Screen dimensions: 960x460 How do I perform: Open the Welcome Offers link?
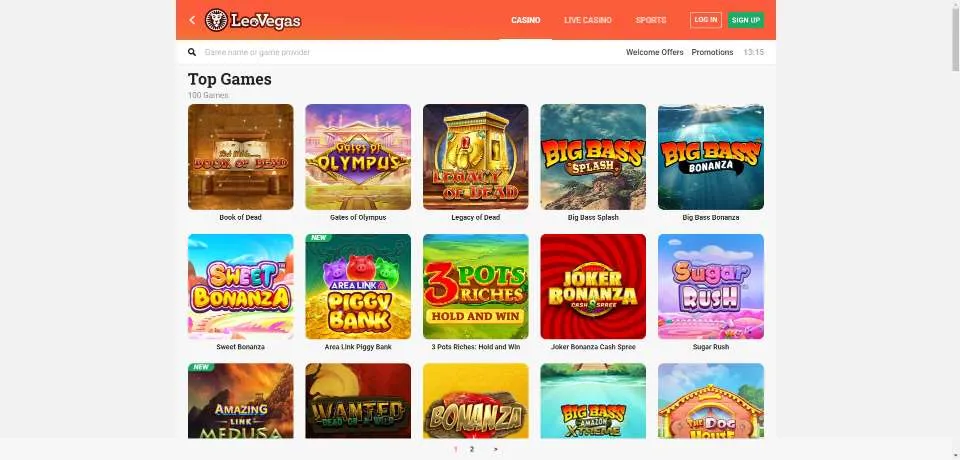click(654, 53)
